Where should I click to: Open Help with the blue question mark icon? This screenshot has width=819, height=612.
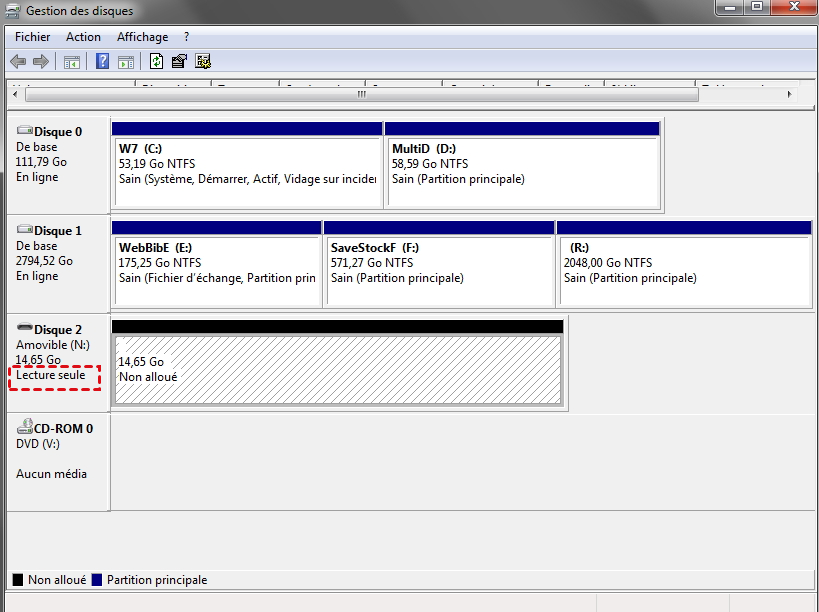click(102, 62)
